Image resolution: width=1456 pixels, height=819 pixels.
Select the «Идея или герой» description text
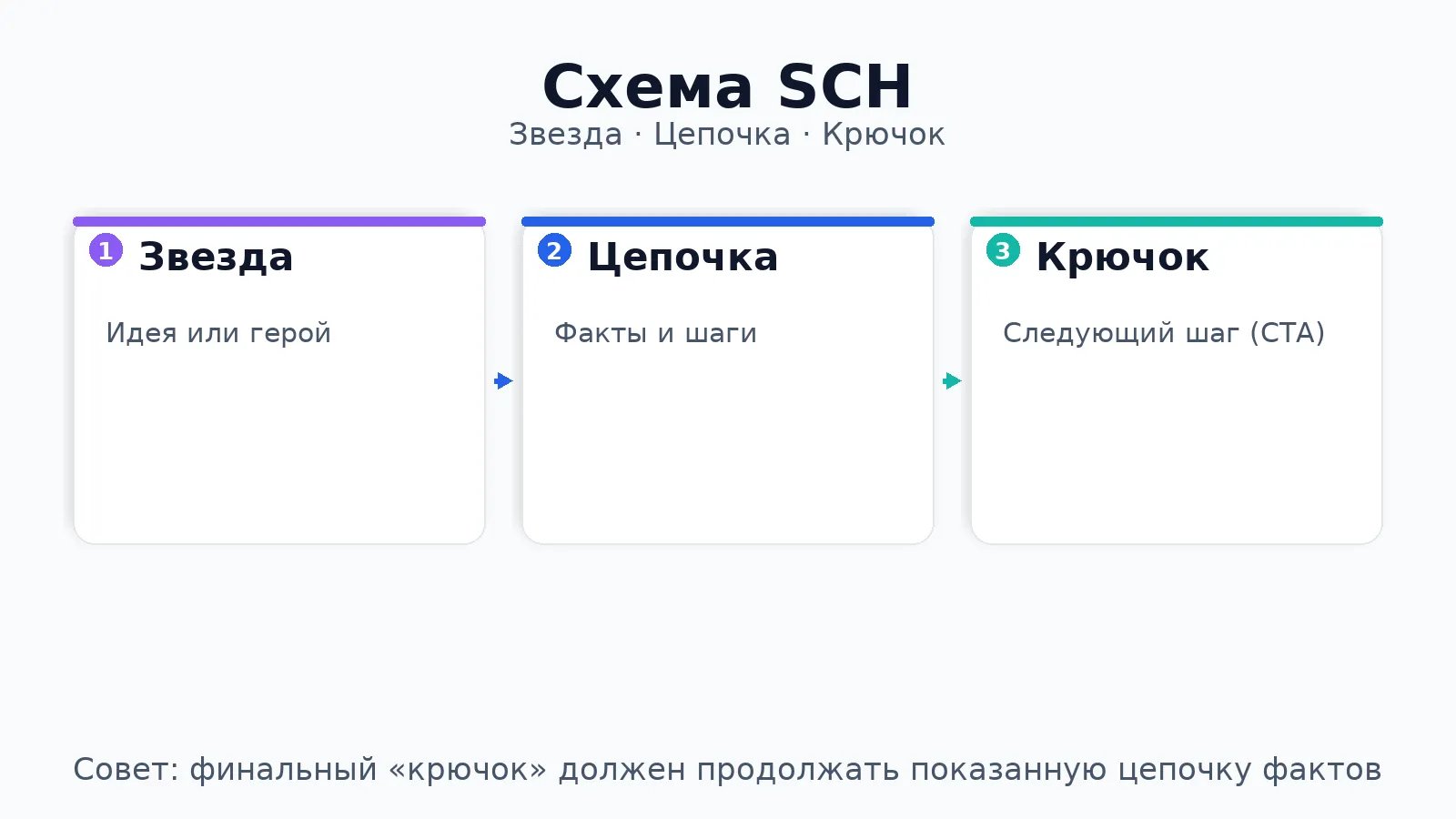click(x=218, y=333)
